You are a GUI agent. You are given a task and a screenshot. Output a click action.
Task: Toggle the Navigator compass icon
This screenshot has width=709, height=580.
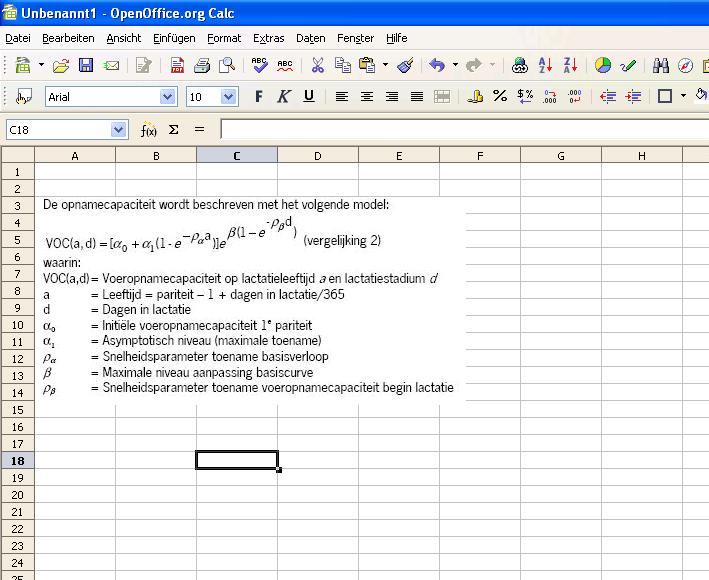685,66
